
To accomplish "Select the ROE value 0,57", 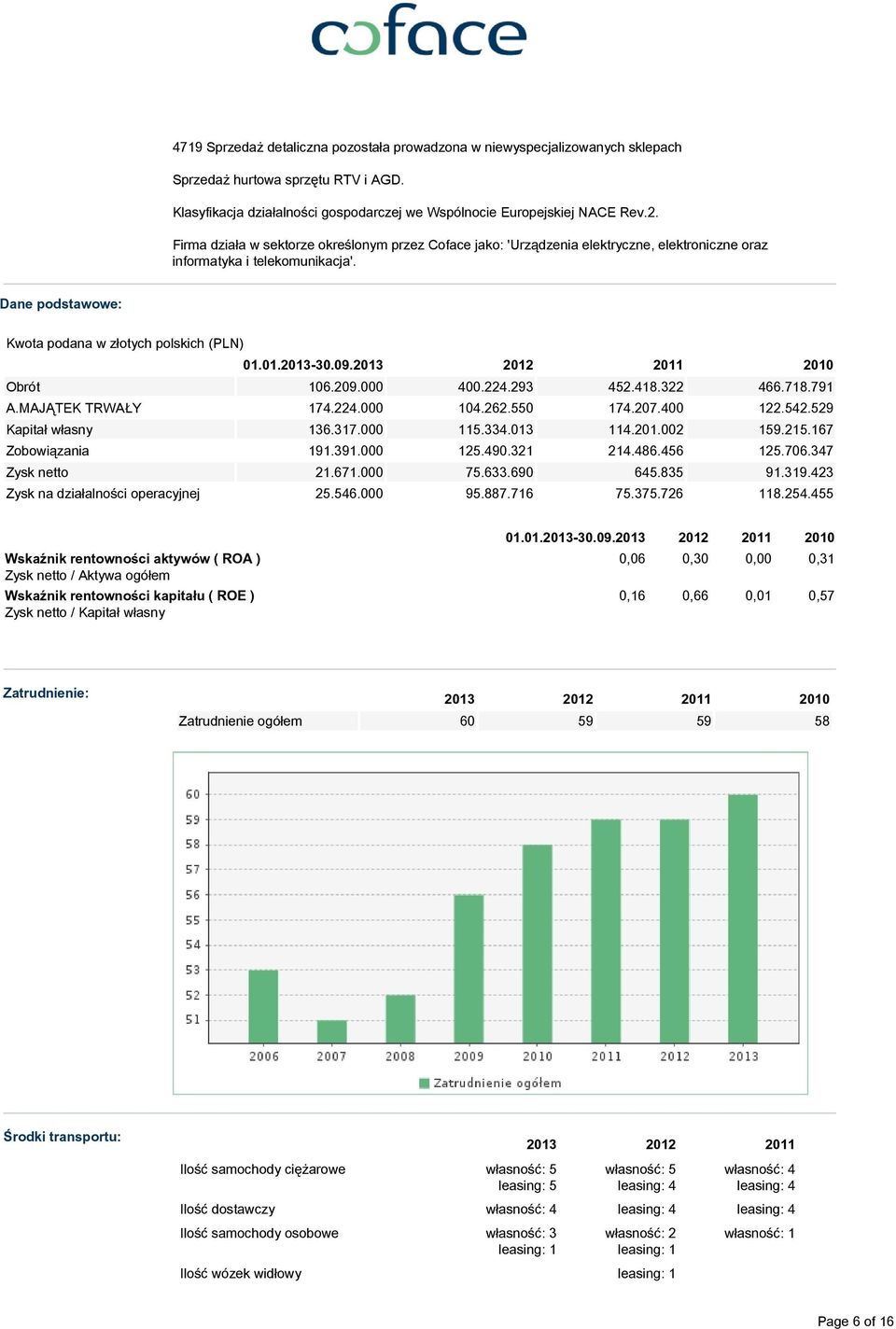I will [x=821, y=595].
